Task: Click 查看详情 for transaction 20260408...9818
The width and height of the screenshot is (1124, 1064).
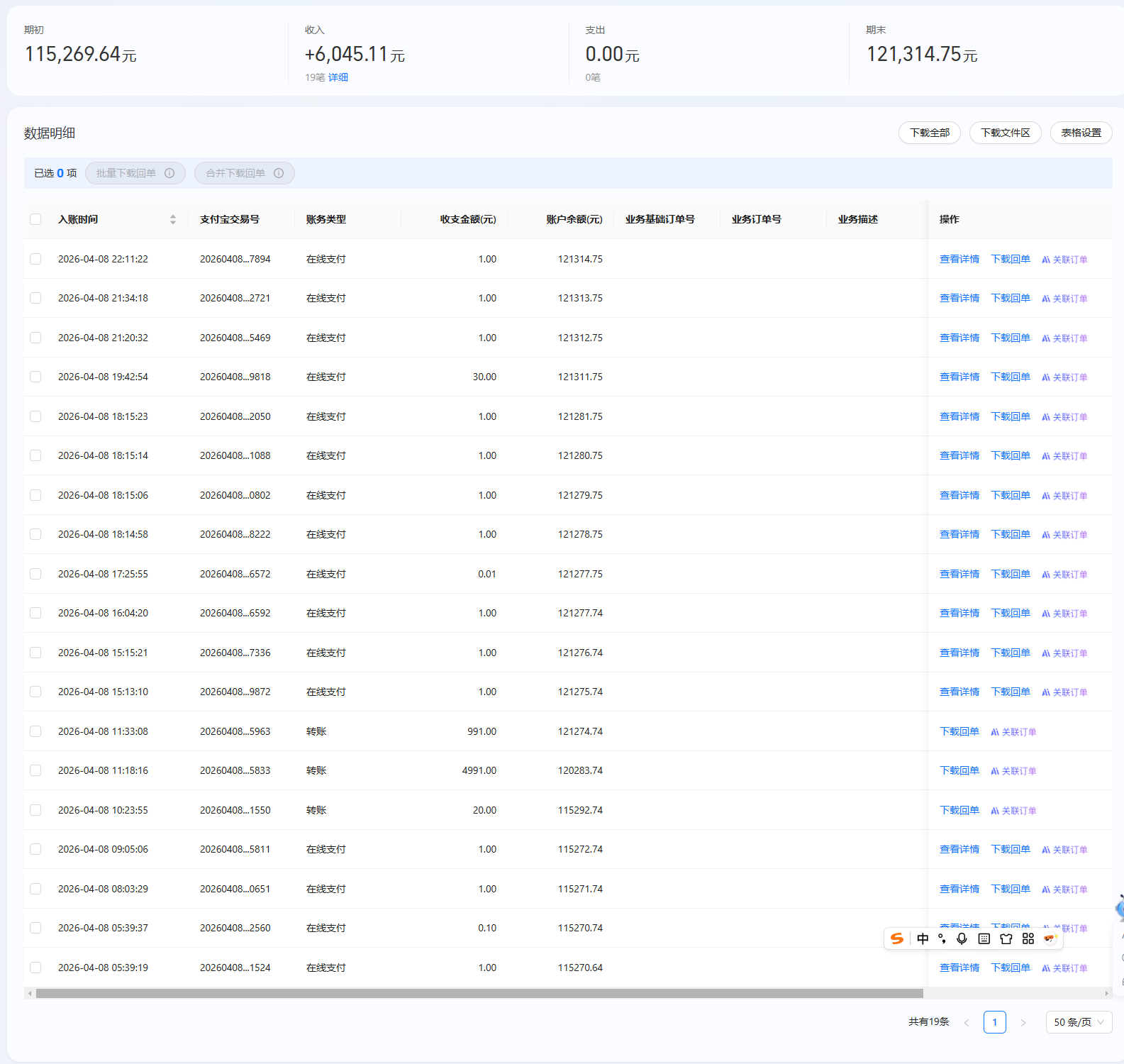Action: click(959, 377)
